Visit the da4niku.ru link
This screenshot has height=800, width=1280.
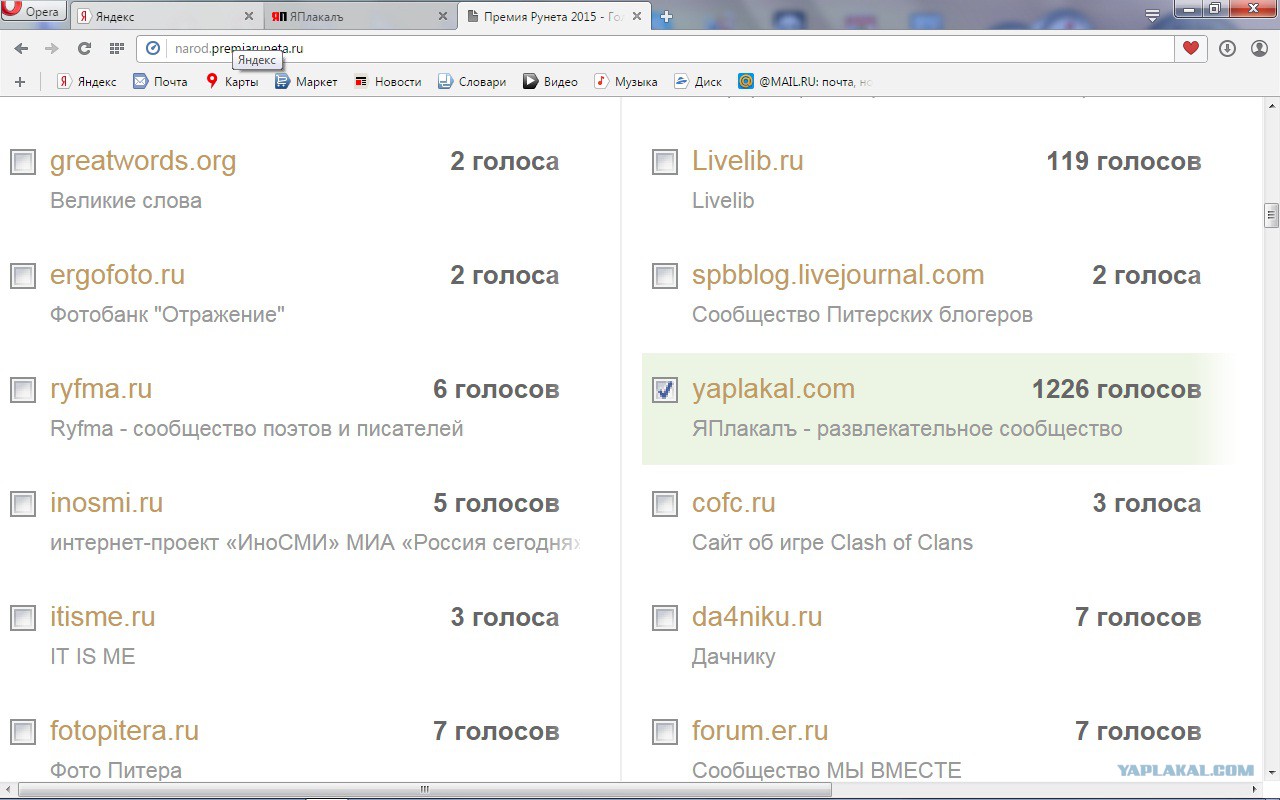click(757, 617)
